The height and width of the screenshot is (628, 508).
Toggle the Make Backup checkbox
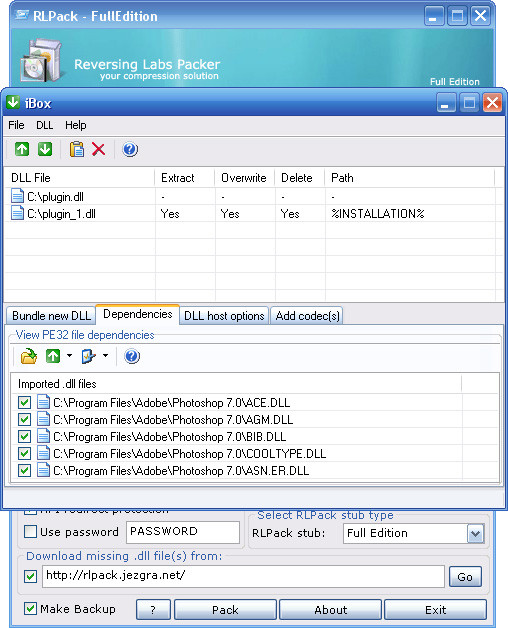[30, 609]
